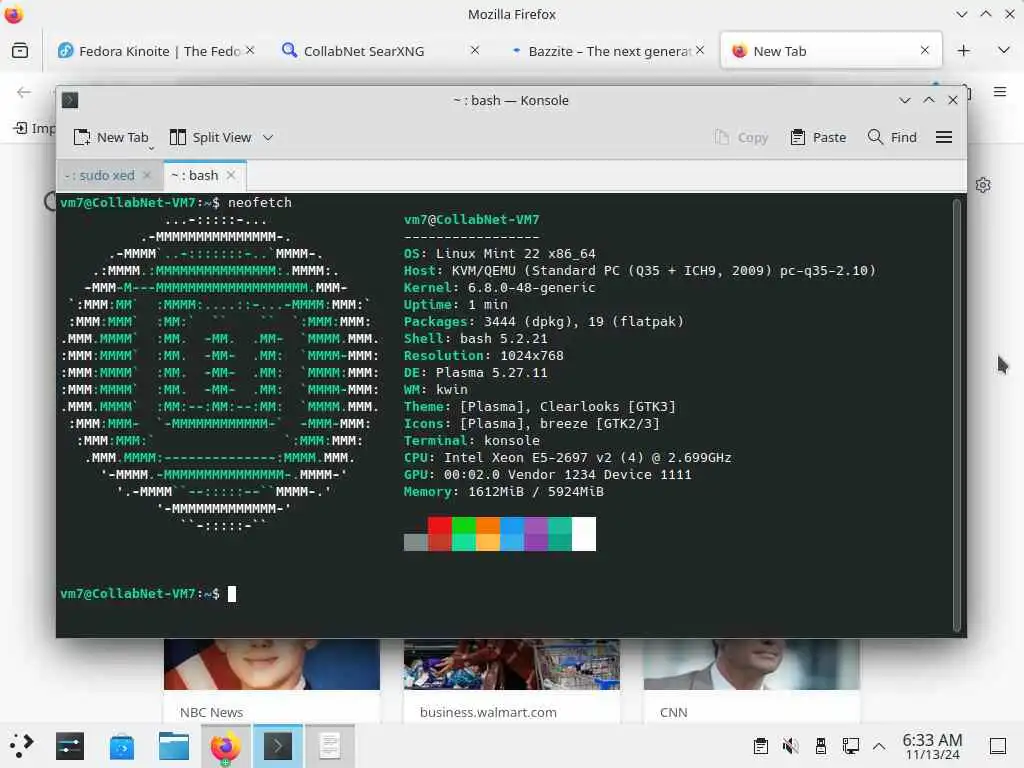The image size is (1024, 768).
Task: Open the text editor taskbar icon
Action: click(330, 746)
